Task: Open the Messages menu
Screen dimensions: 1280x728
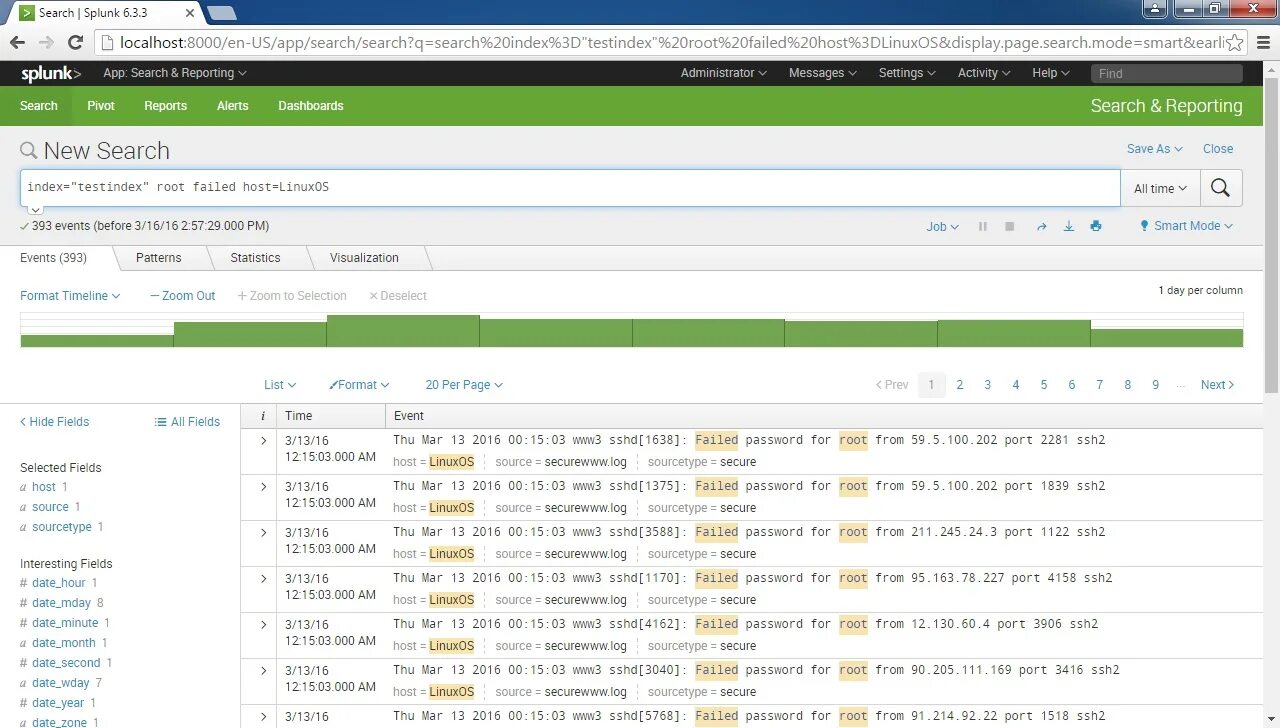Action: pyautogui.click(x=823, y=73)
